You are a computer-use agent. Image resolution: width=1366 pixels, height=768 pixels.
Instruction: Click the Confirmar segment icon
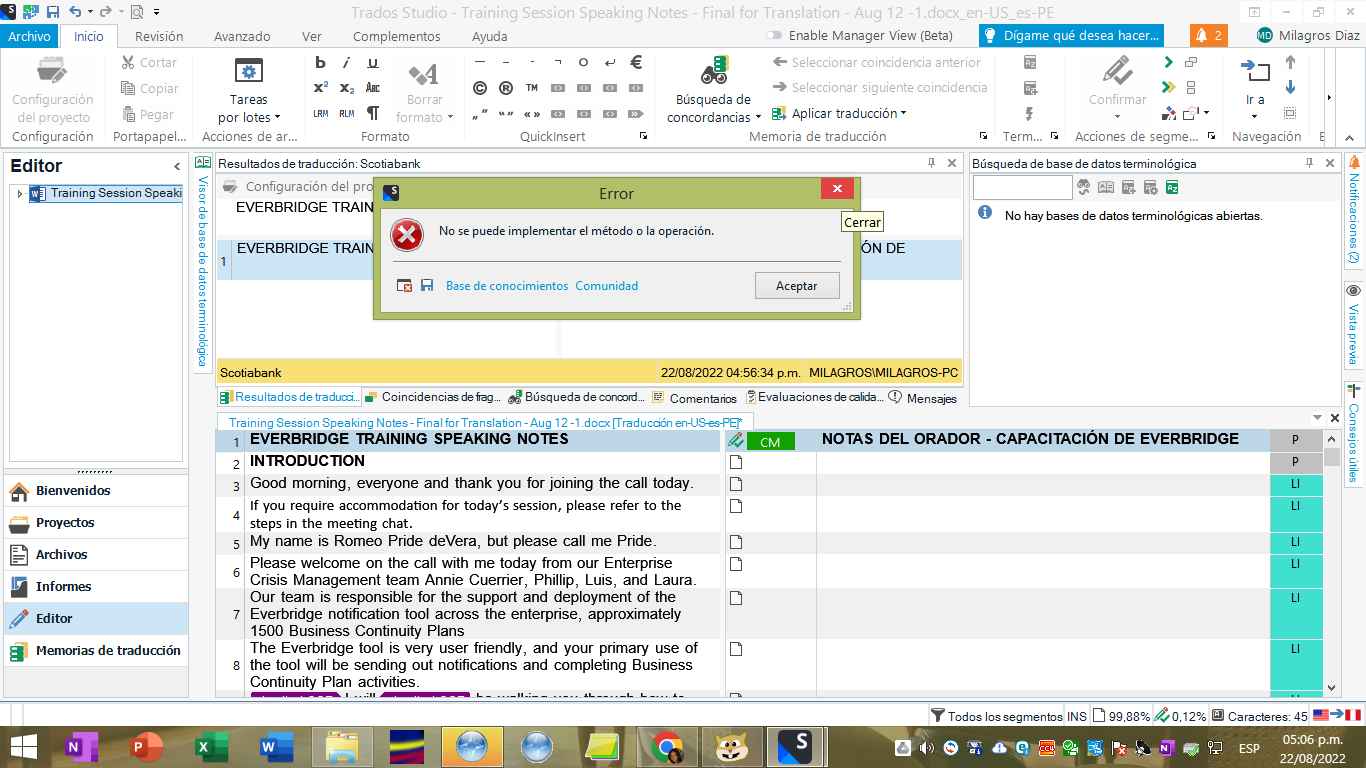(1117, 72)
